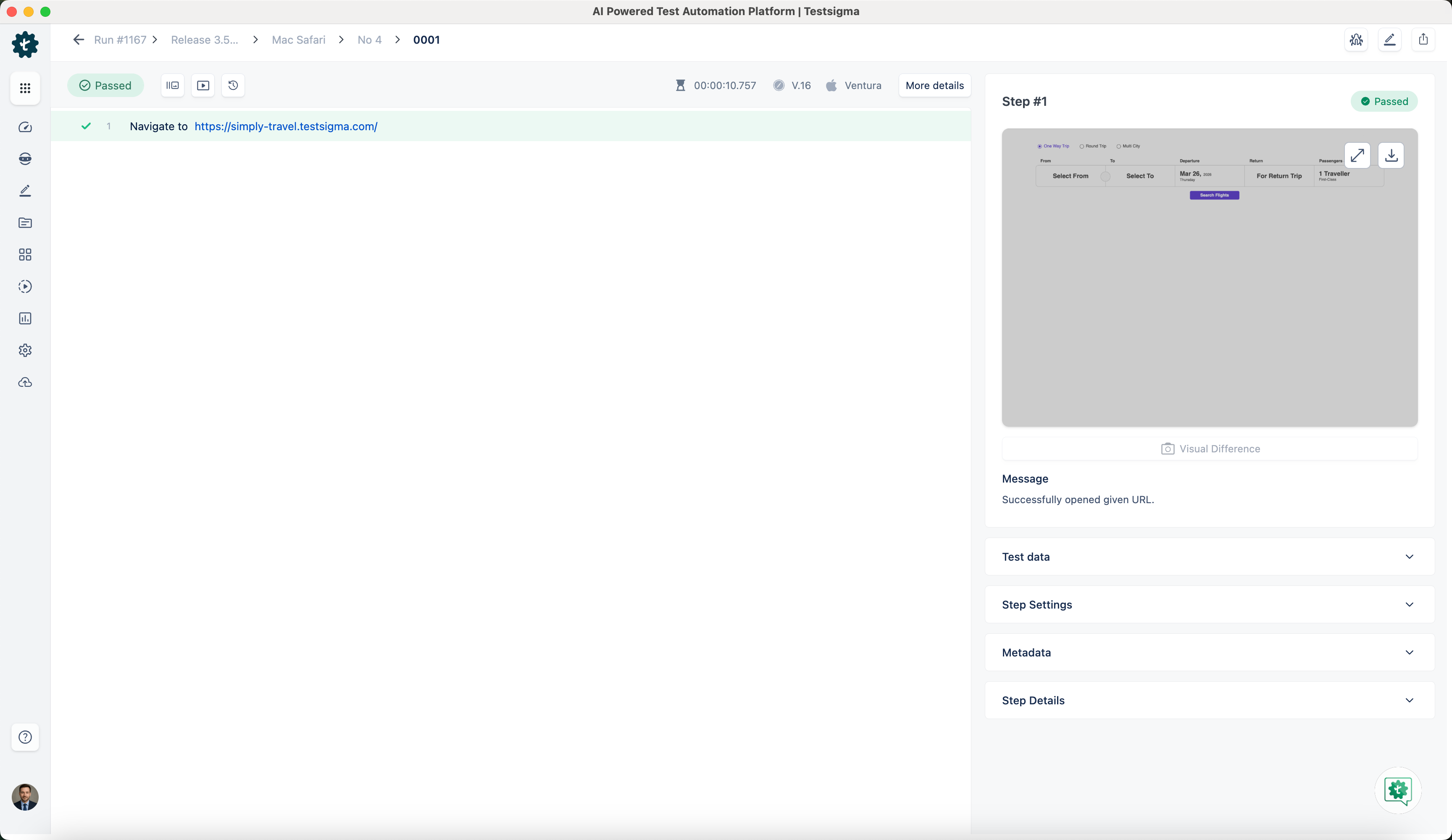Screen dimensions: 1452x840
Task: Go to Run #1167 breadcrumb
Action: click(120, 40)
